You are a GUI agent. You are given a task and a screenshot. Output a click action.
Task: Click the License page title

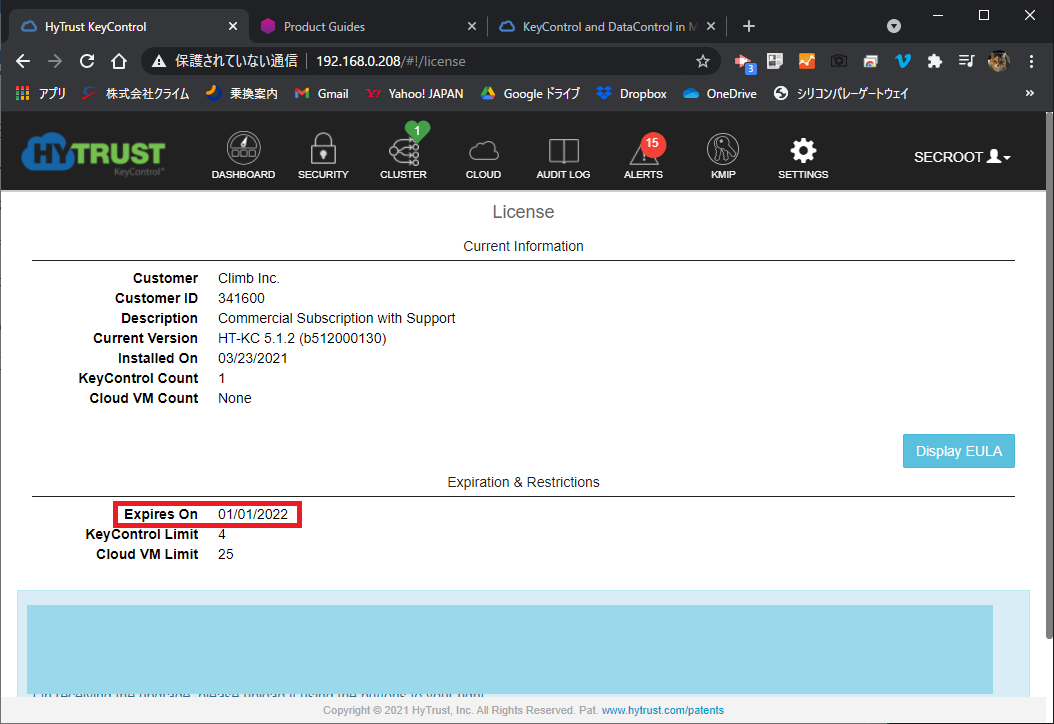point(524,212)
